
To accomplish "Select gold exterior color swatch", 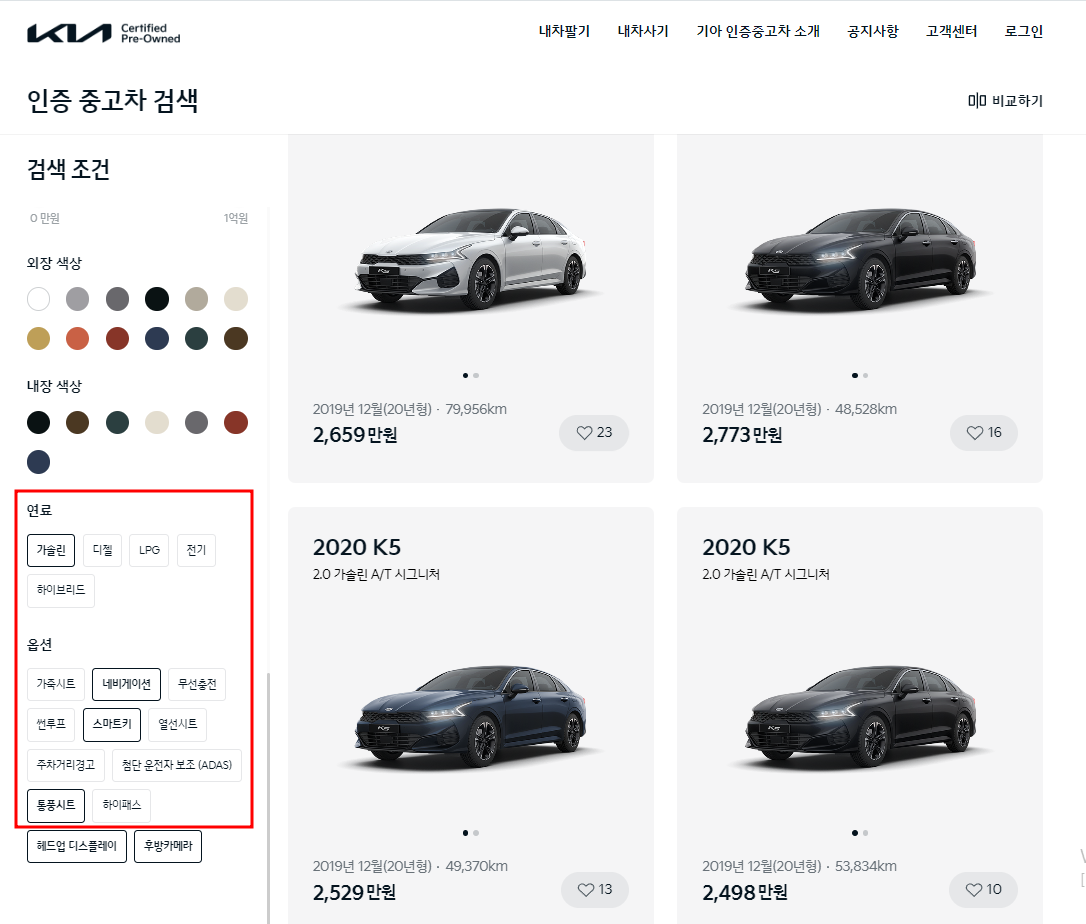I will 38,339.
